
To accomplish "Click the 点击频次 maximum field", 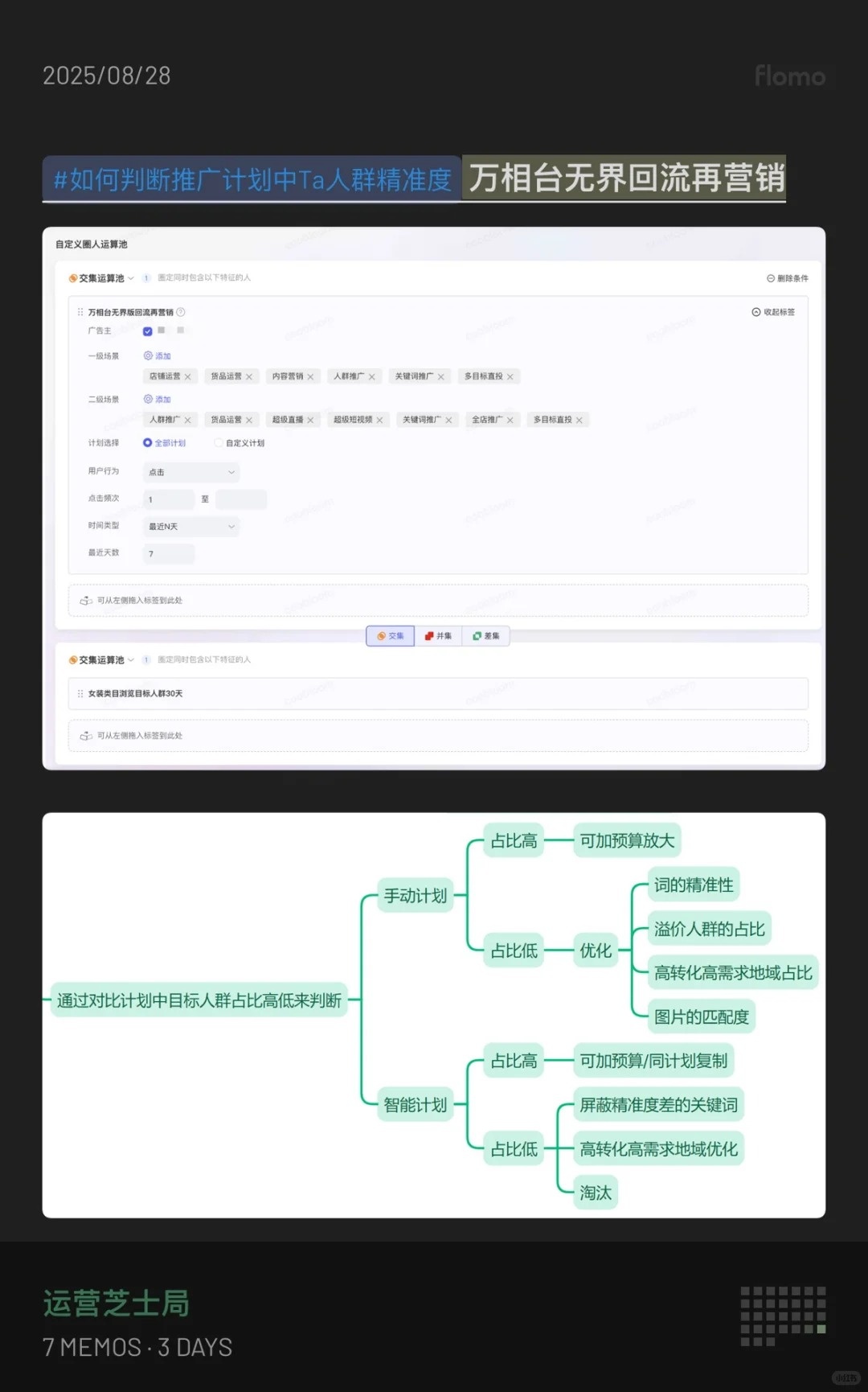I will click(x=241, y=499).
